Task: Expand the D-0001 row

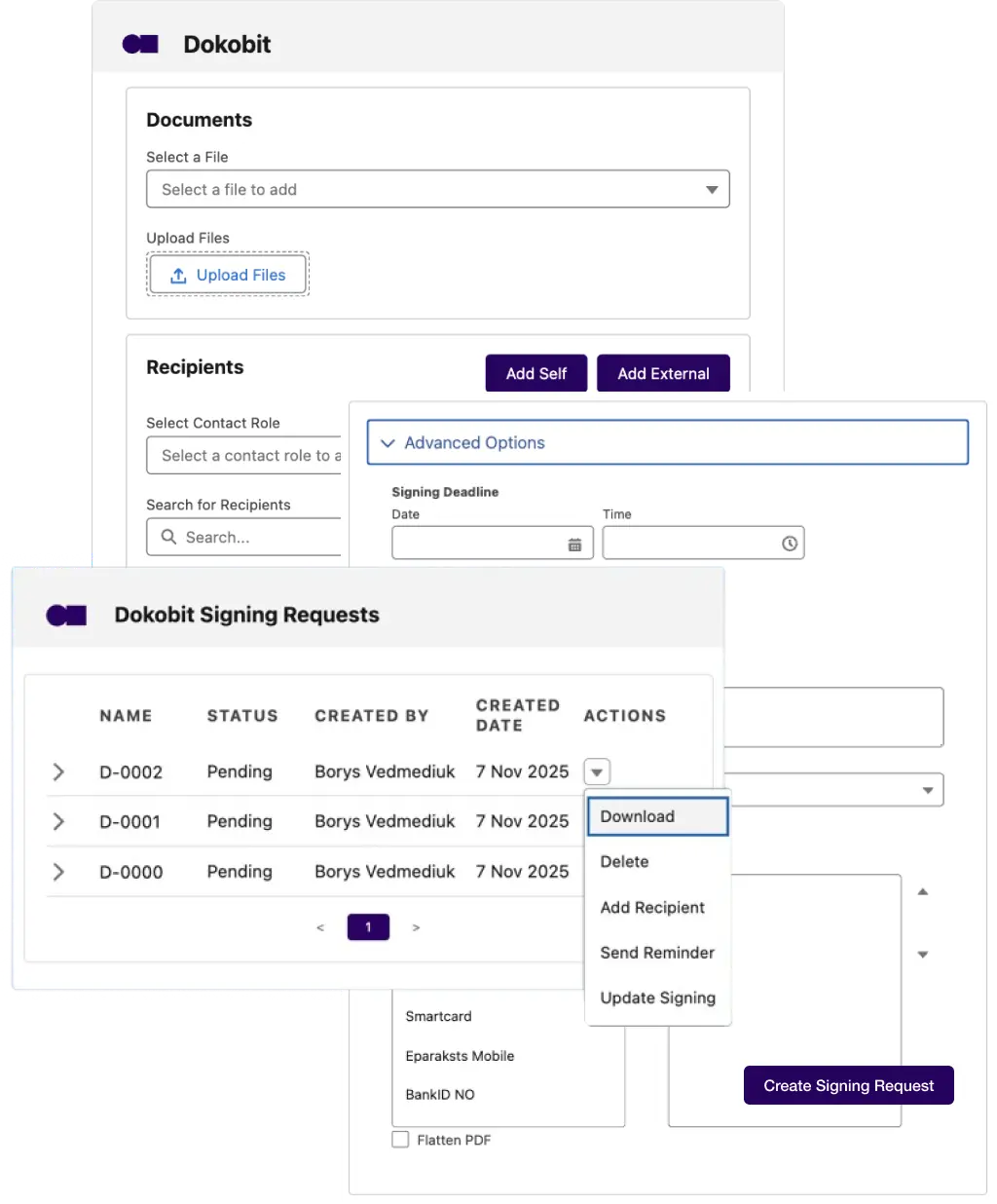Action: tap(58, 821)
